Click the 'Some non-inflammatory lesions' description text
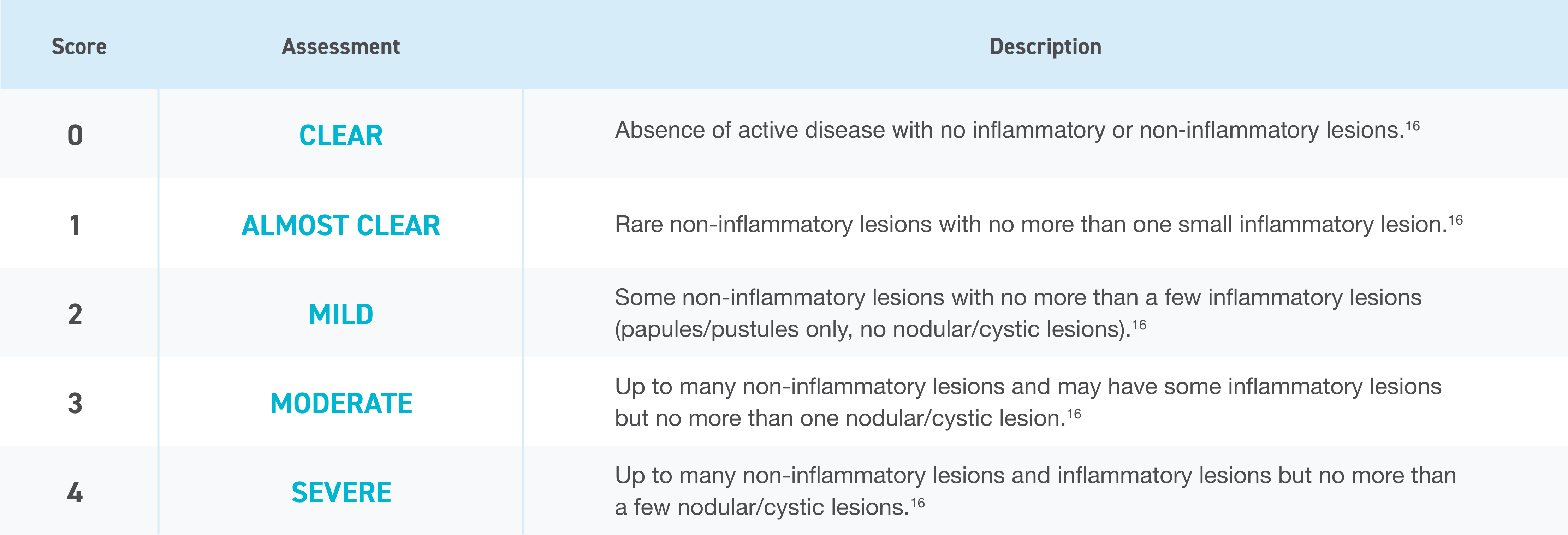The height and width of the screenshot is (535, 1568). [x=1018, y=298]
